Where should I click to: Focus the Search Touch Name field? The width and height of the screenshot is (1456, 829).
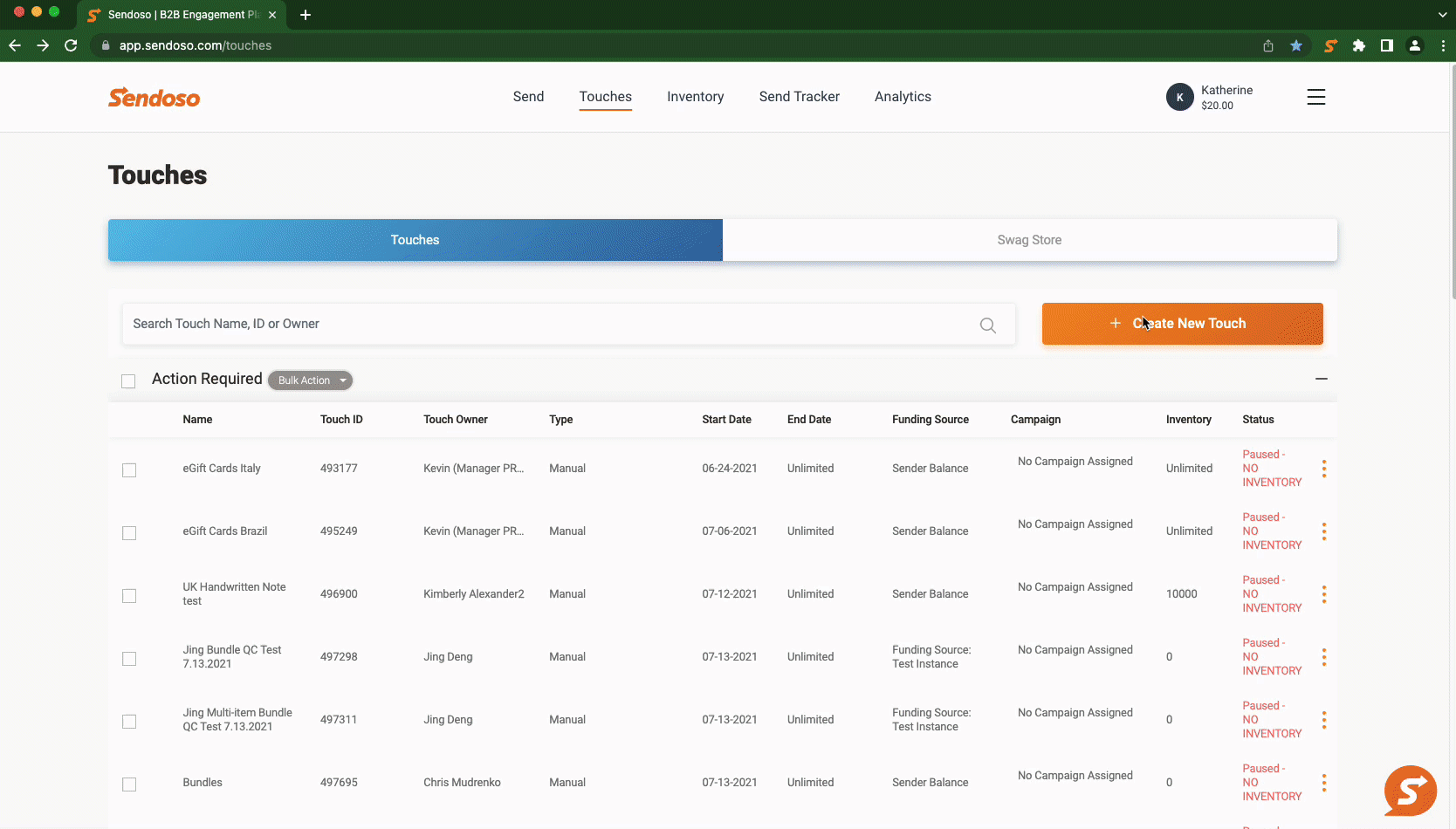(x=550, y=324)
